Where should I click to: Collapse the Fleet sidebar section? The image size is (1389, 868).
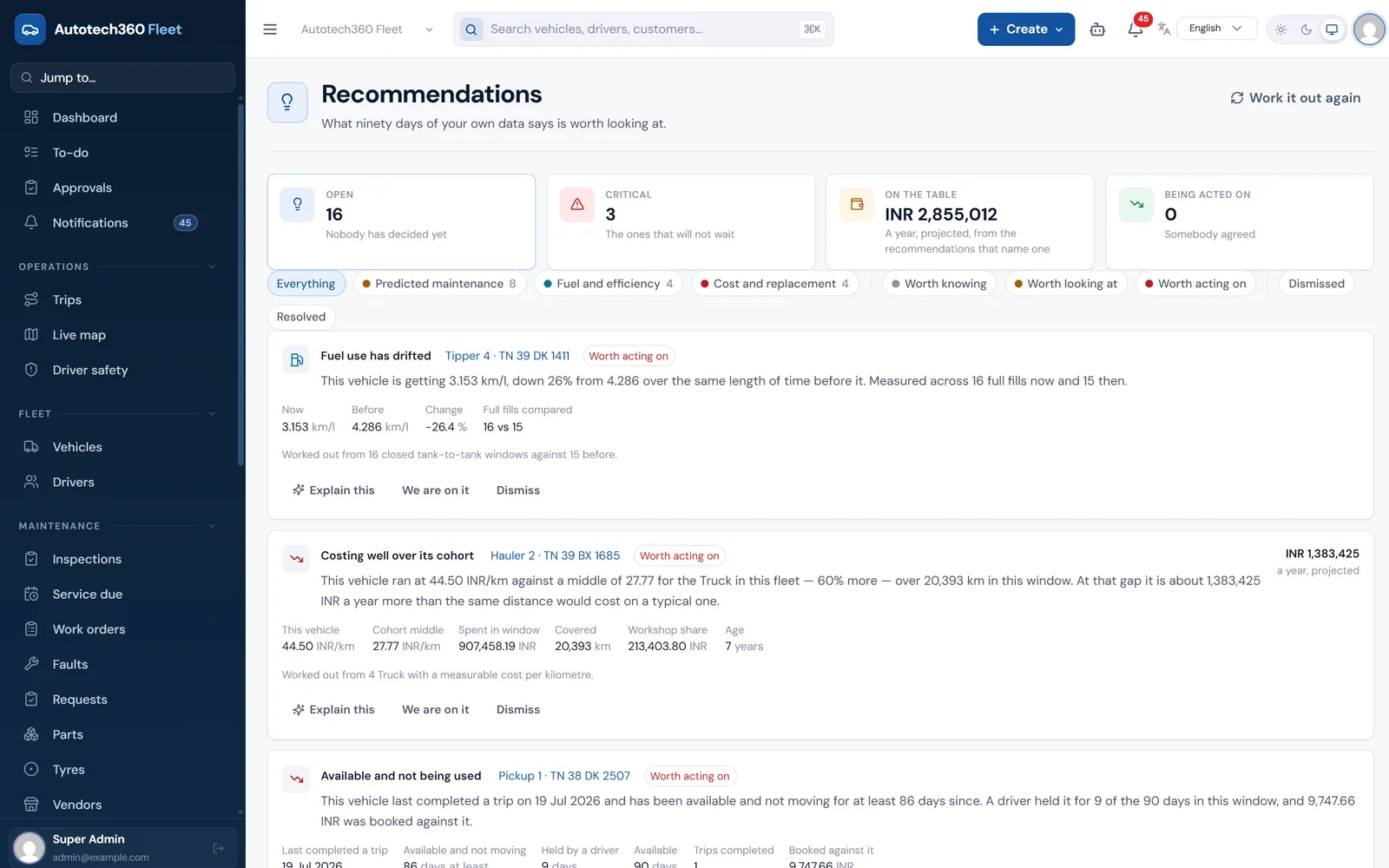click(212, 414)
